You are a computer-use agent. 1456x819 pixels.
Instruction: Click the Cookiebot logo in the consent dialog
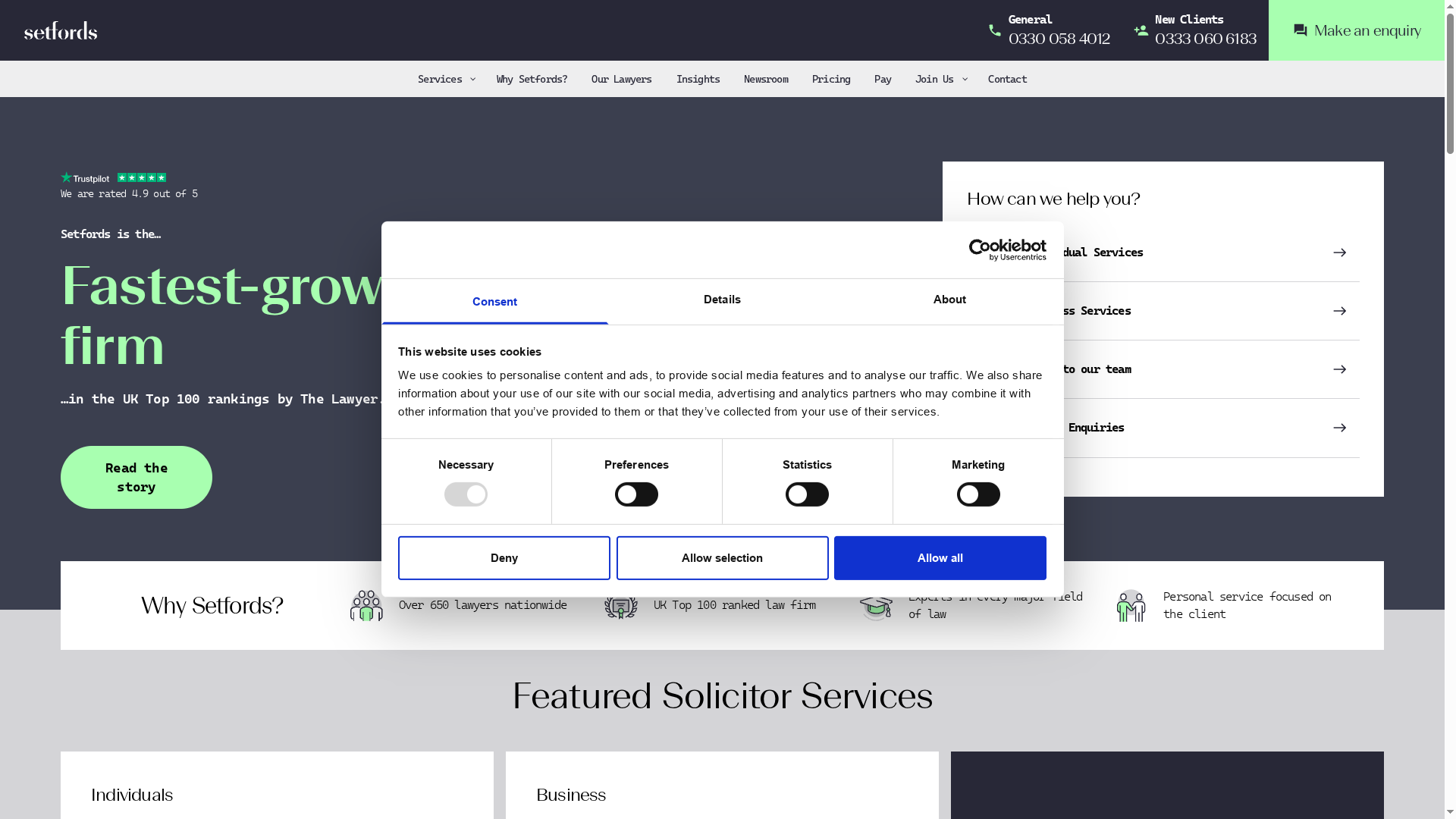click(1007, 249)
